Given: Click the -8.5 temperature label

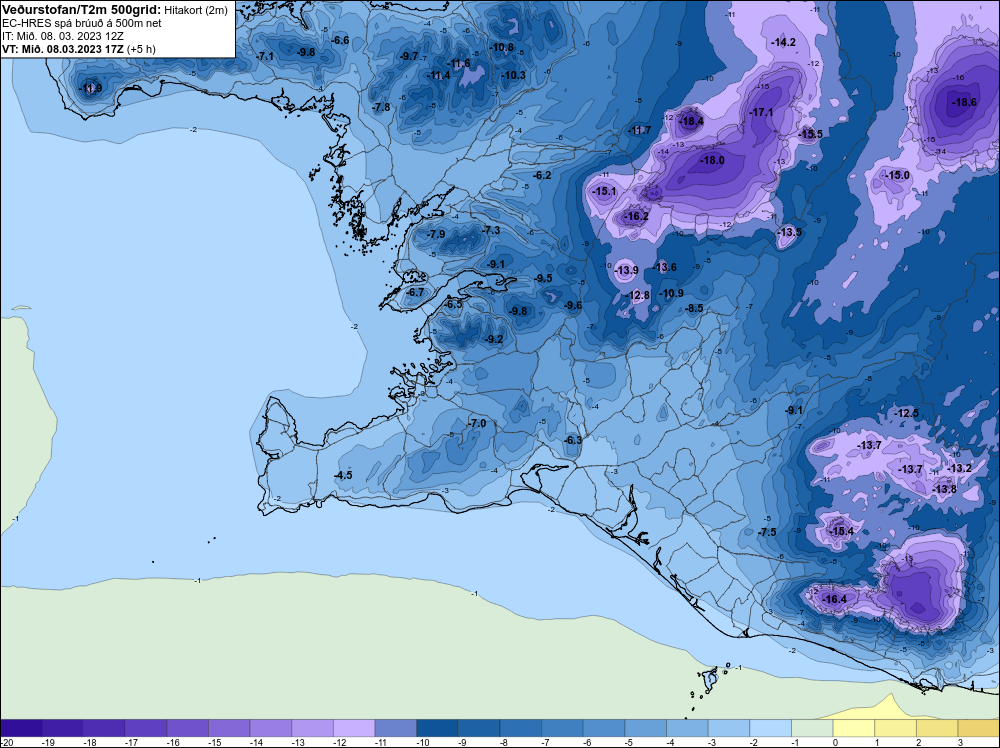Looking at the screenshot, I should pos(695,308).
